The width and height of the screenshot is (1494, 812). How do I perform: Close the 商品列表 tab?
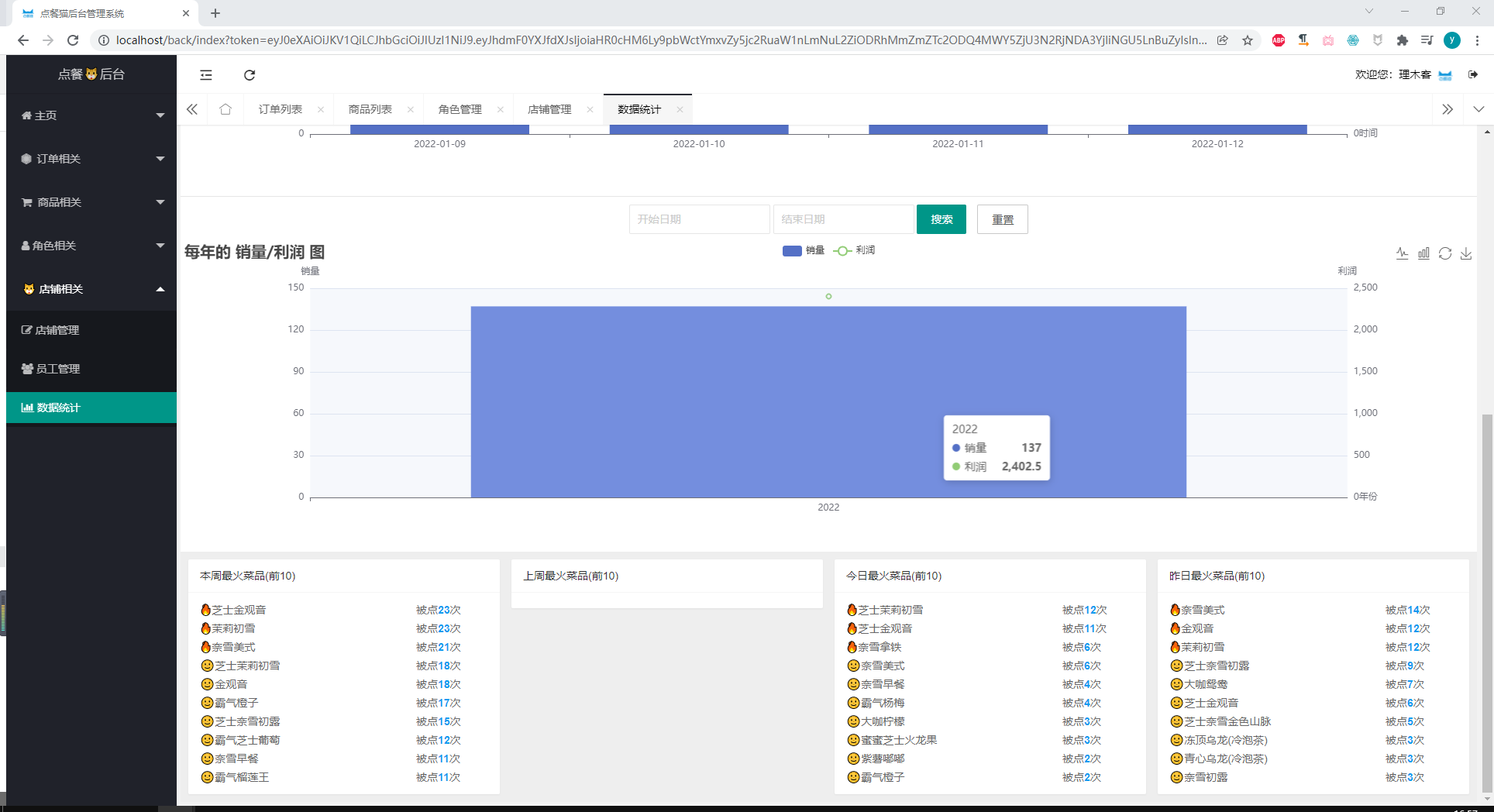click(x=411, y=109)
